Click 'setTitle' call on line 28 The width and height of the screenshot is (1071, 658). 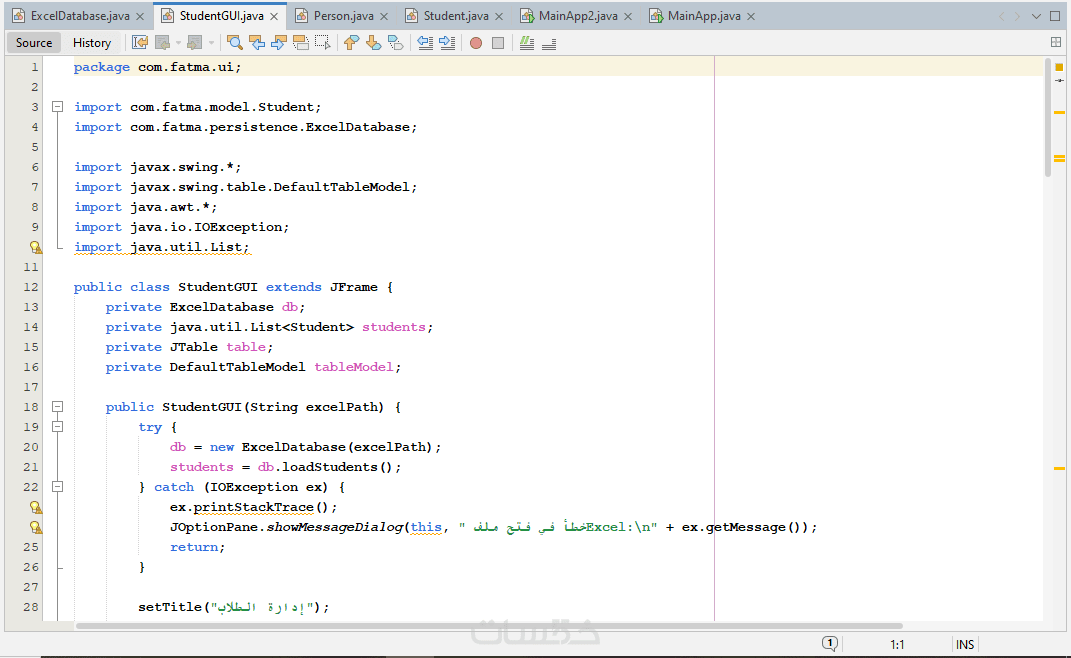click(170, 607)
